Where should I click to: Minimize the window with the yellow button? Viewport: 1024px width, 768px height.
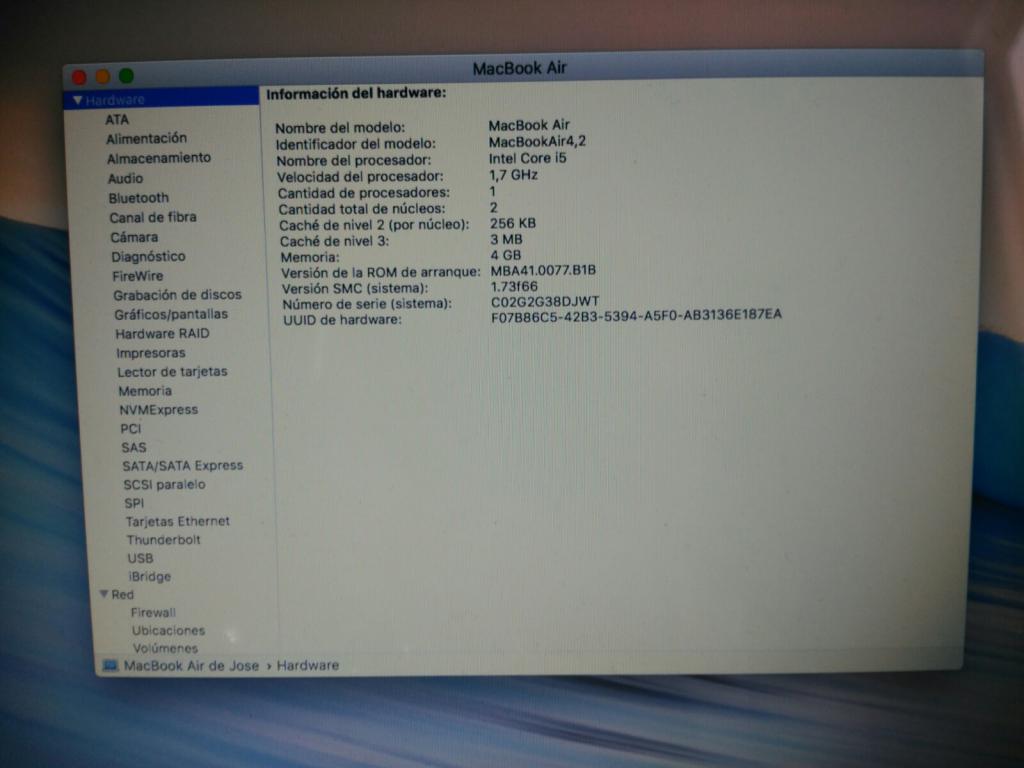103,76
